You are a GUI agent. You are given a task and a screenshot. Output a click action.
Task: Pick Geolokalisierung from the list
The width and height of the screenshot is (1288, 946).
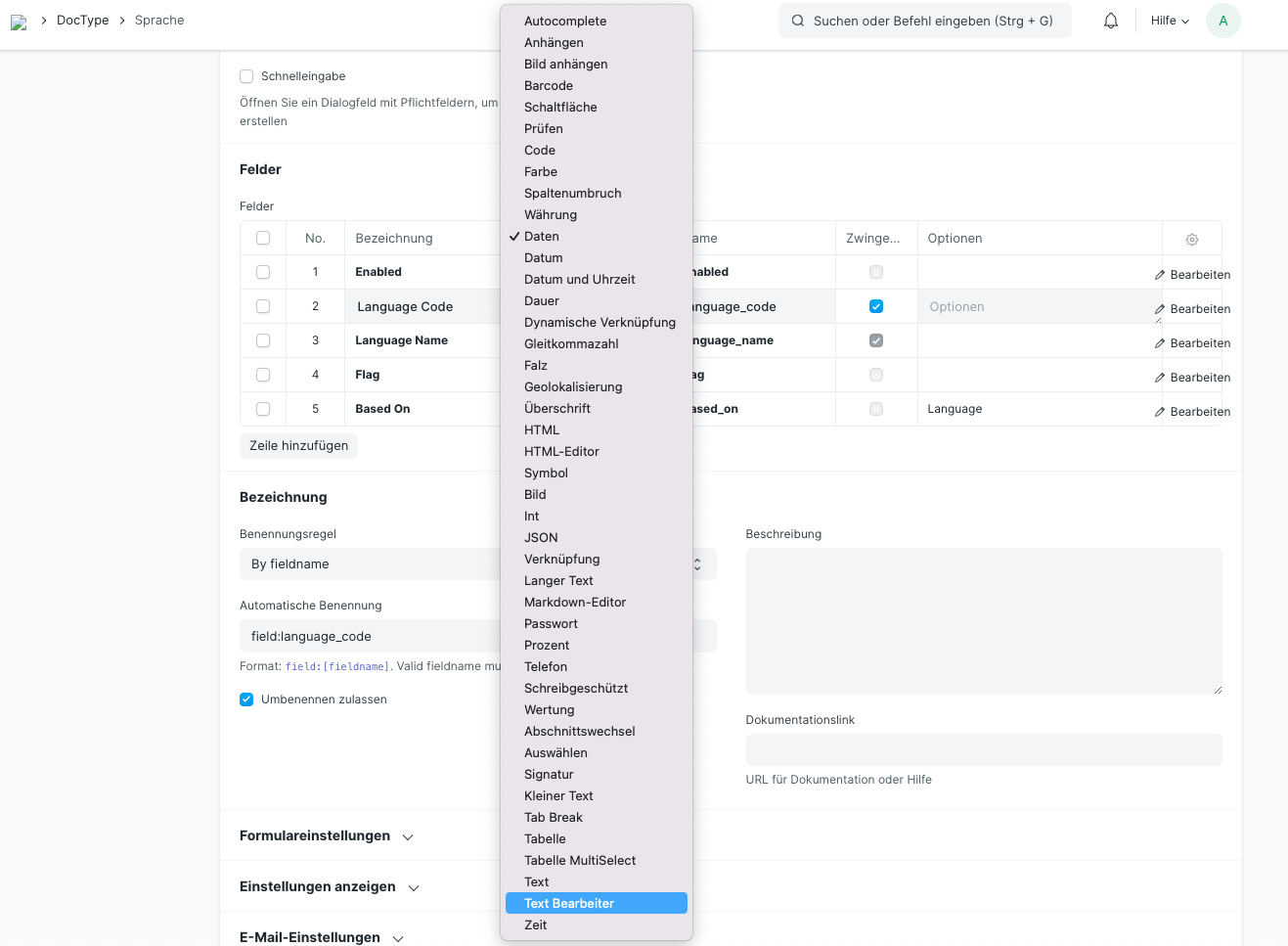(597, 387)
